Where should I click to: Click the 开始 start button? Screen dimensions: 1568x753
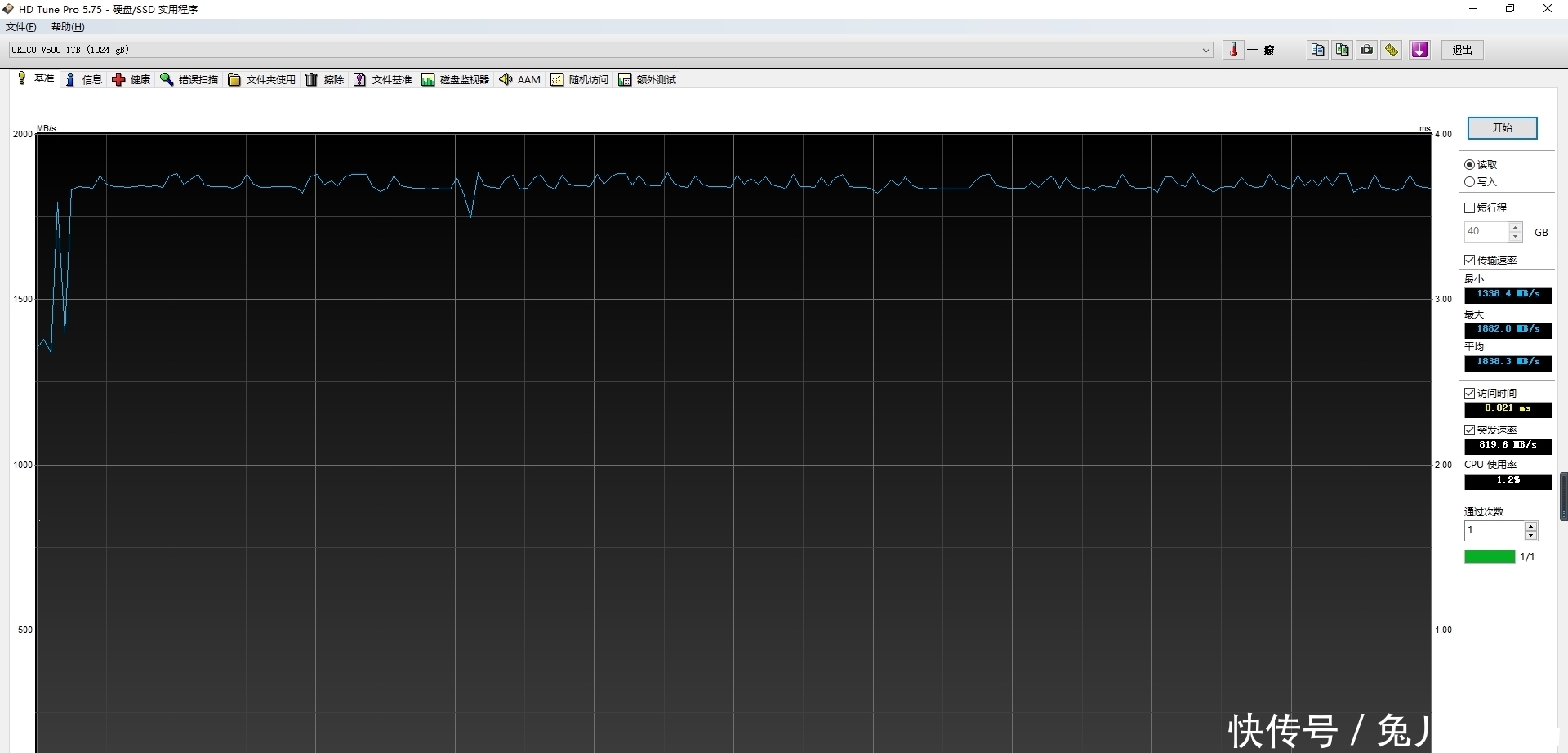tap(1502, 128)
